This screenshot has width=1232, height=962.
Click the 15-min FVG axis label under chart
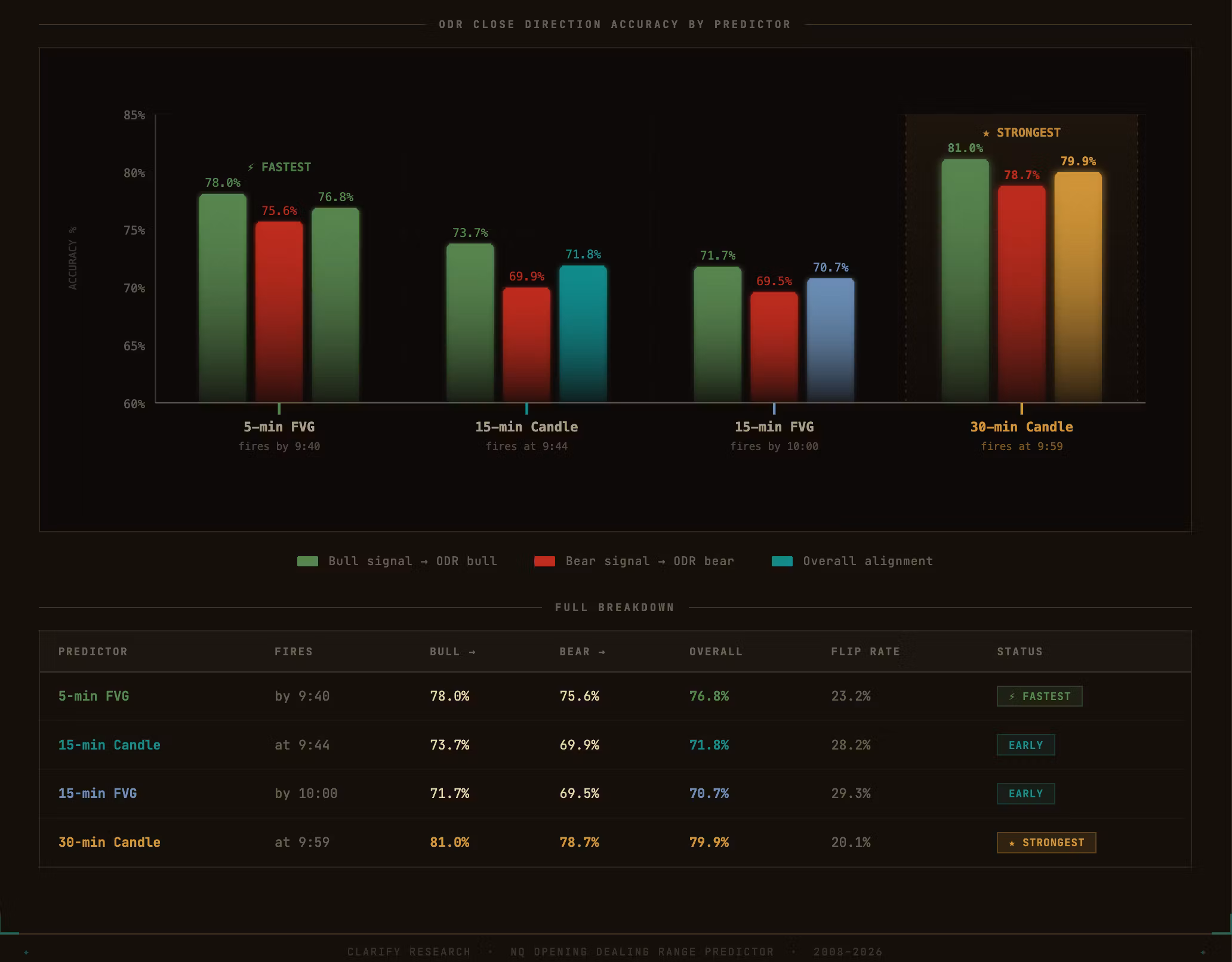click(774, 427)
